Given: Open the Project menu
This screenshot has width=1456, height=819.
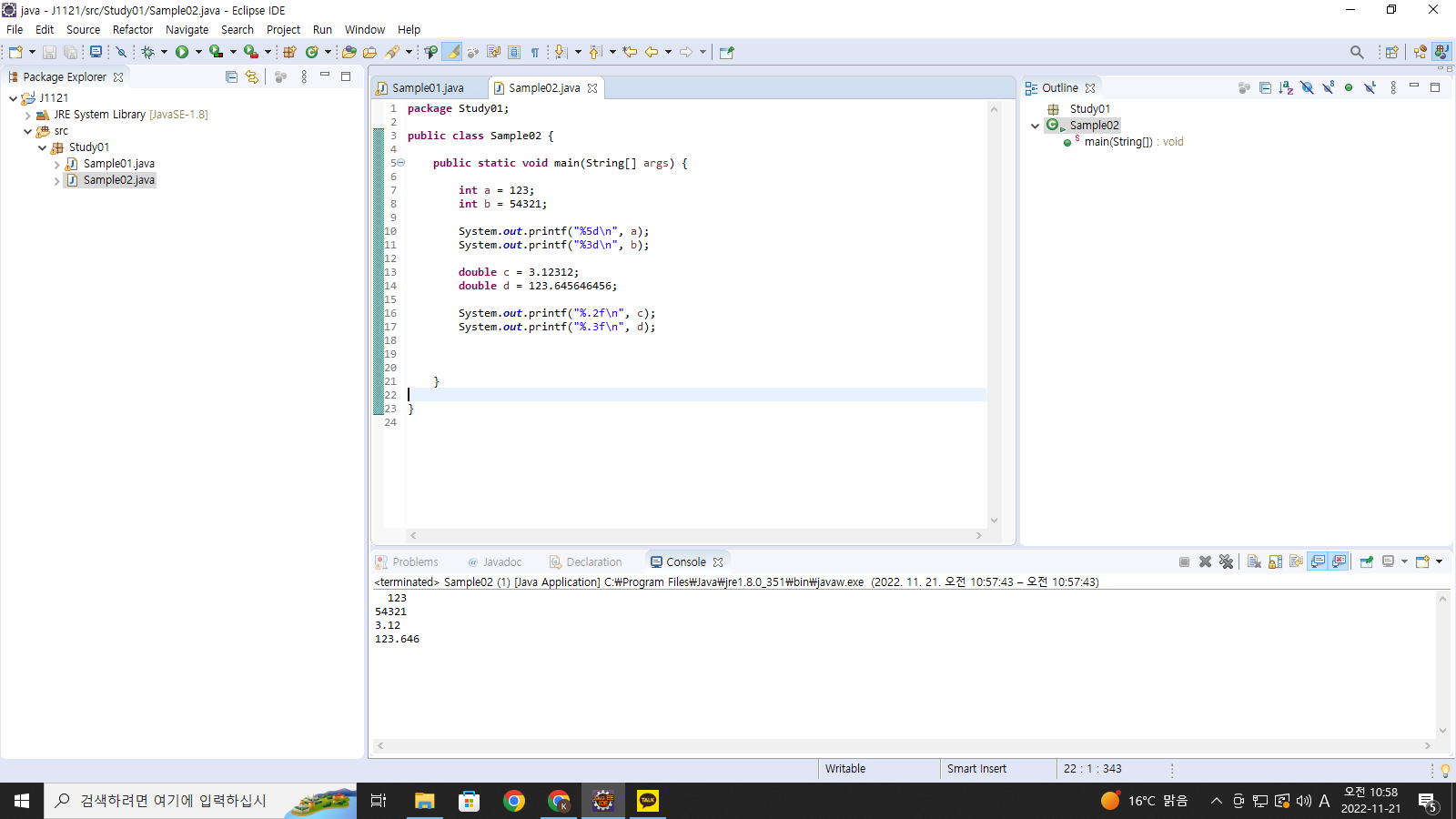Looking at the screenshot, I should [x=283, y=29].
